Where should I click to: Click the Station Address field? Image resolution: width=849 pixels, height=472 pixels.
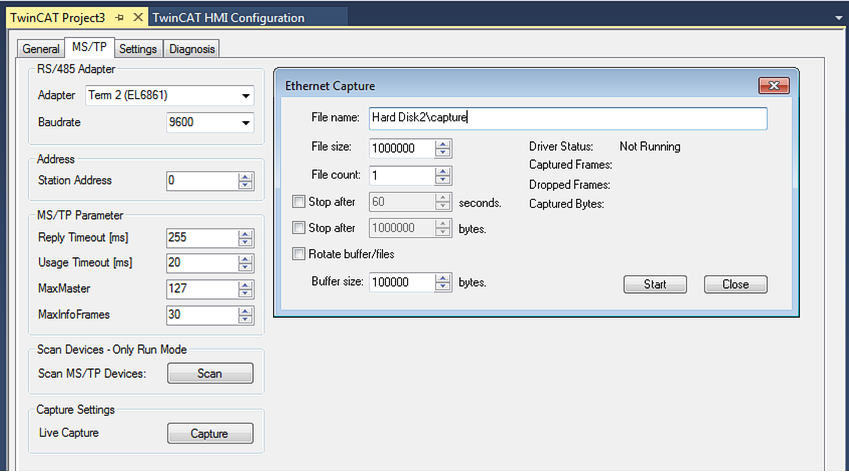(x=202, y=181)
